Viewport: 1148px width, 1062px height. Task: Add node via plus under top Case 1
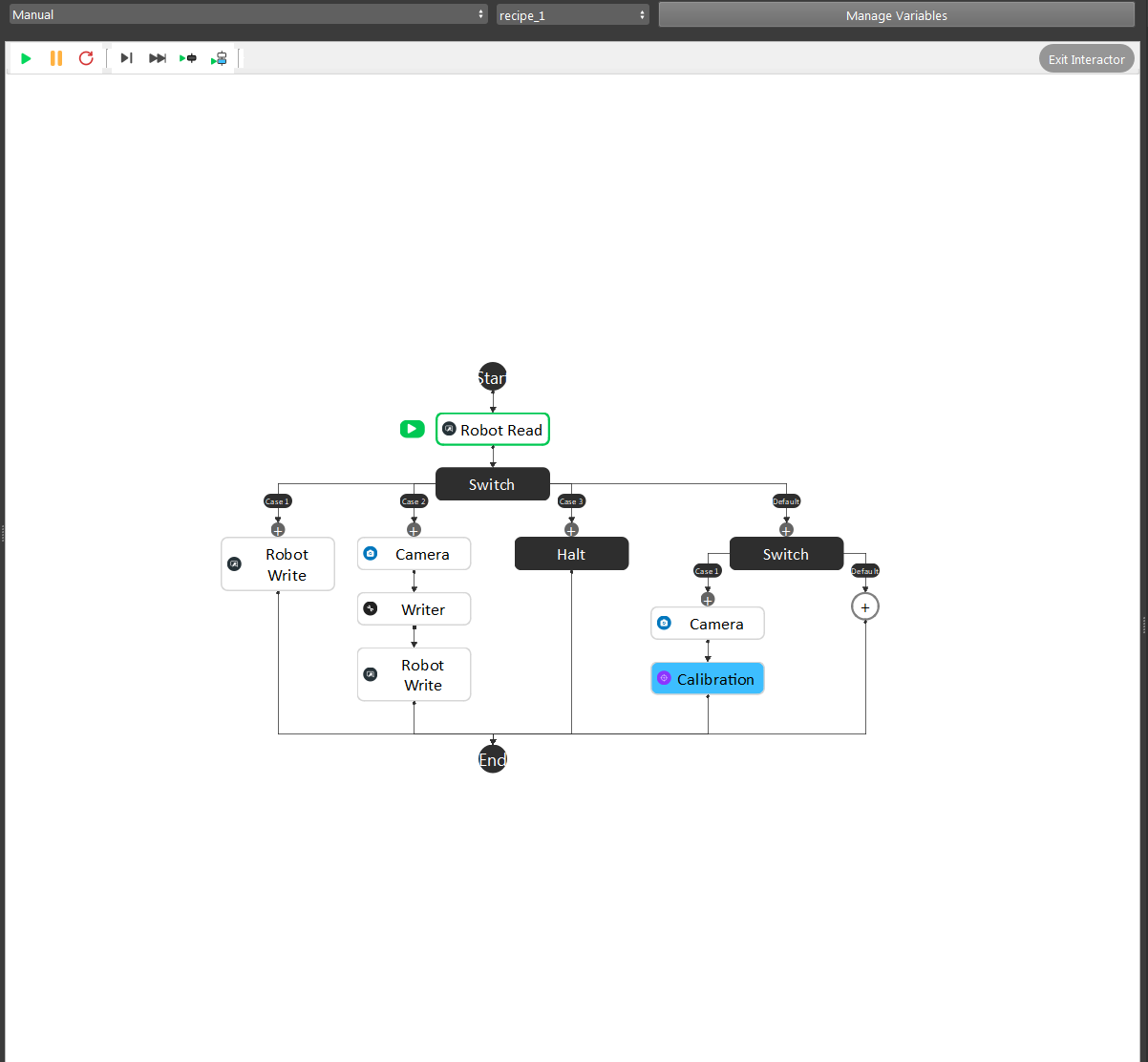[278, 529]
